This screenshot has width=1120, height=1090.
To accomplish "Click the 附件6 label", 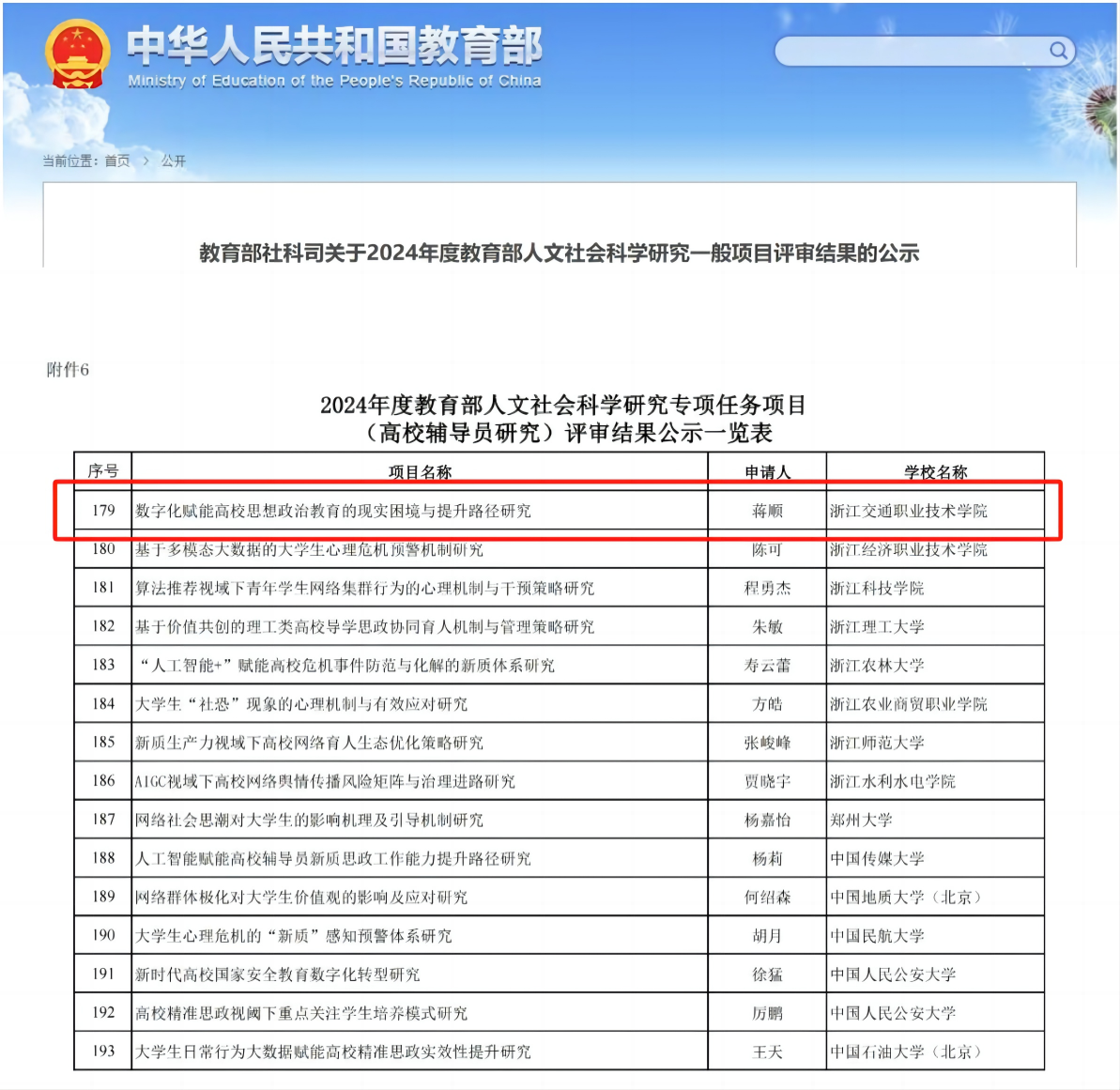I will click(x=68, y=370).
